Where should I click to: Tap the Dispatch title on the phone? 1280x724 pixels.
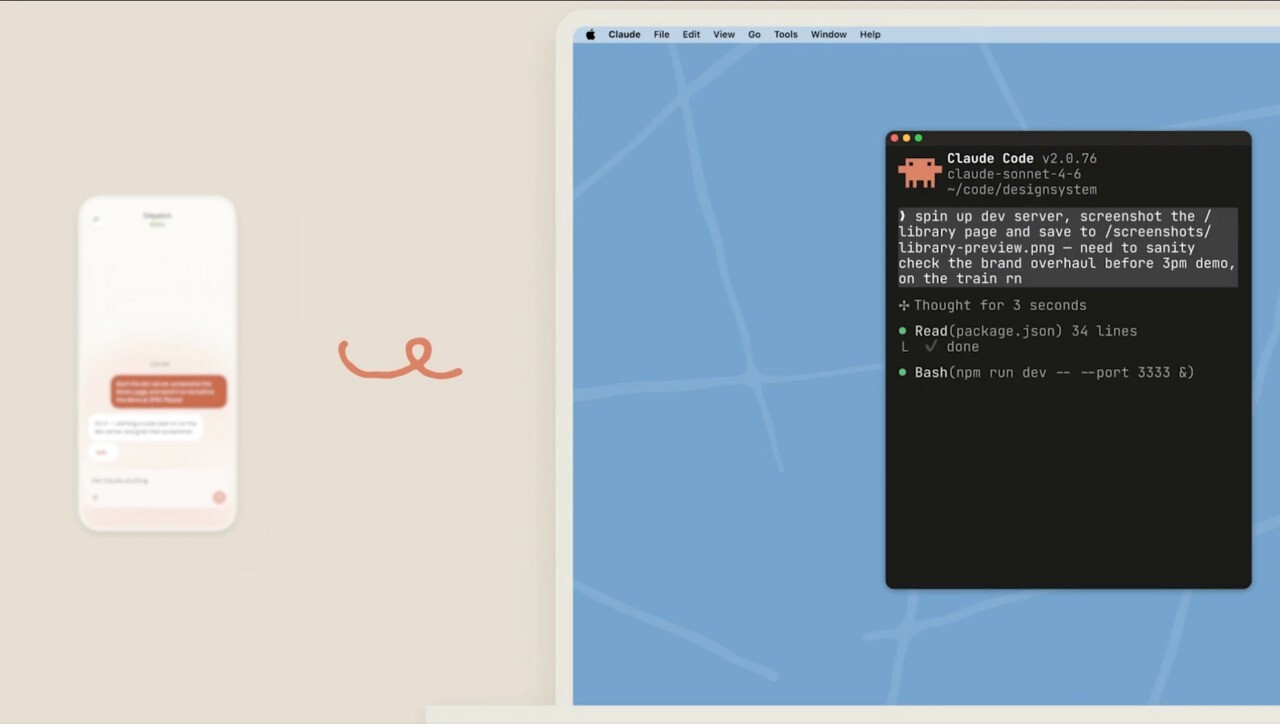click(158, 215)
